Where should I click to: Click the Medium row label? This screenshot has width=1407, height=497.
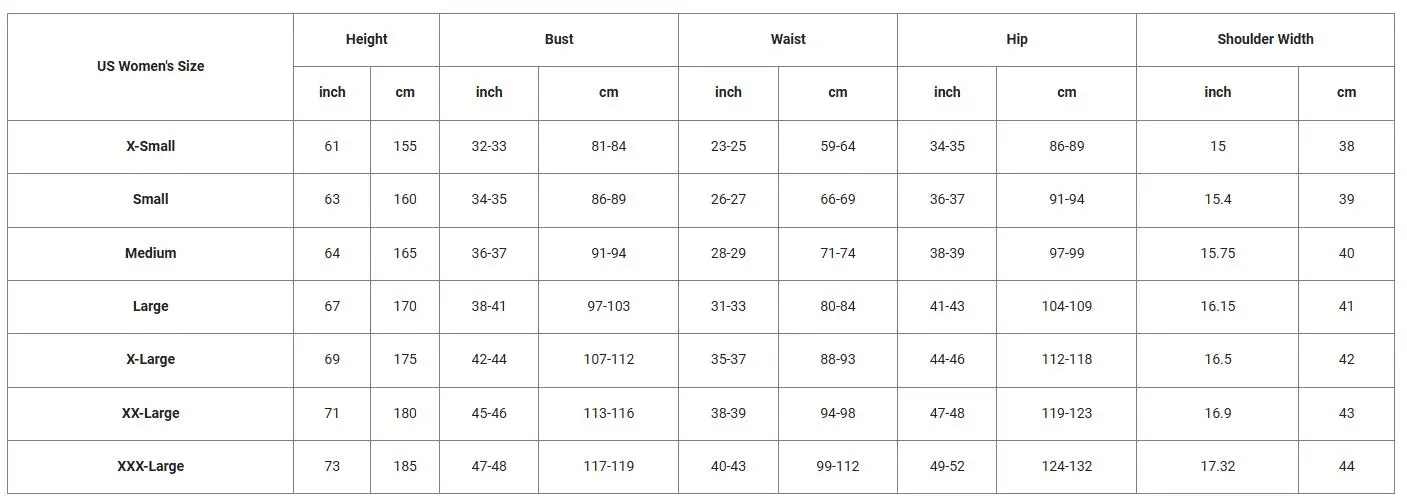(151, 253)
